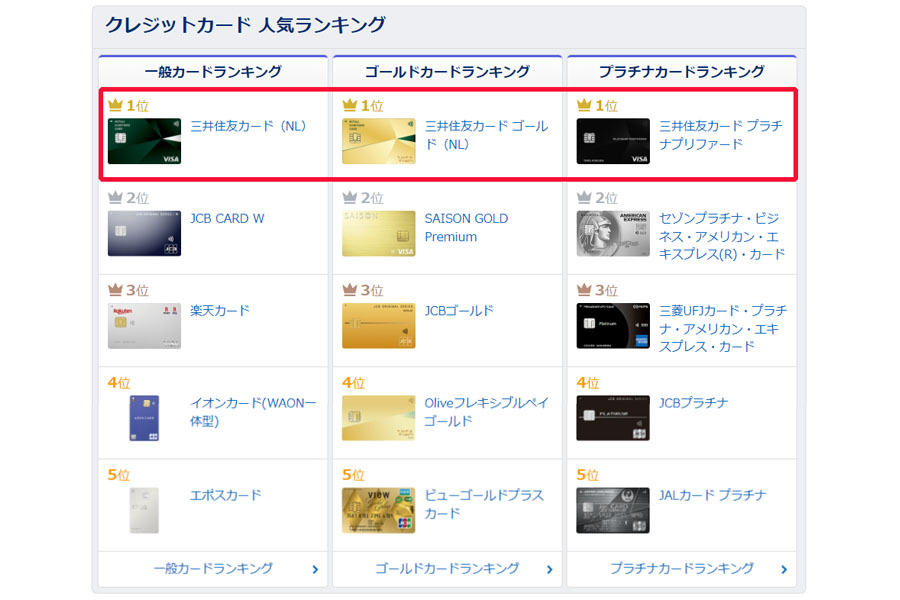Open the エポスカード card image
This screenshot has width=900, height=600.
[x=144, y=510]
